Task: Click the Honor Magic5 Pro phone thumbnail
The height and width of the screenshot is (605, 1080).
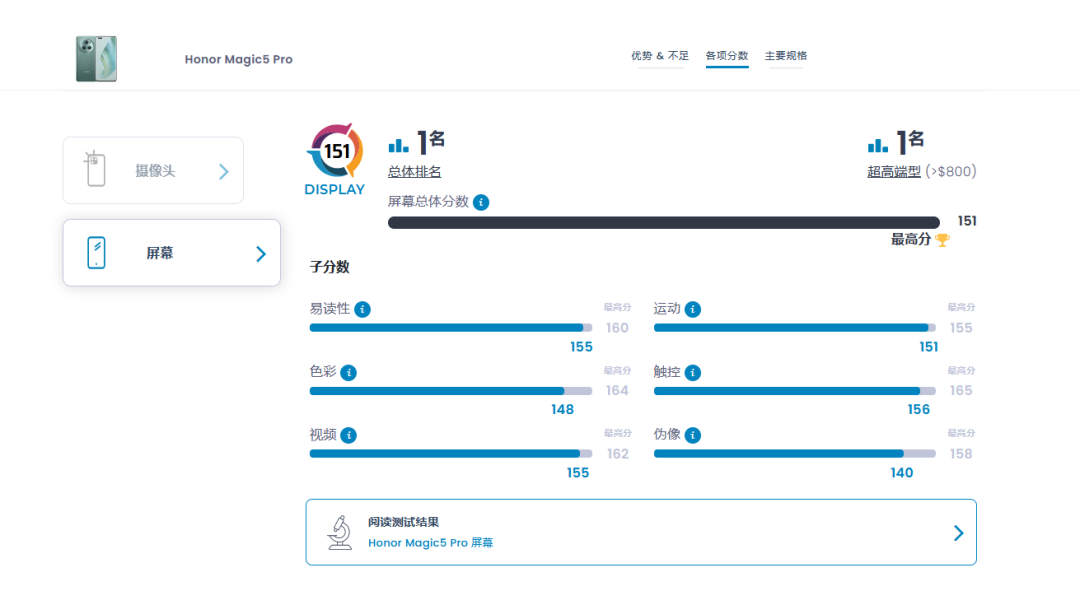Action: [96, 59]
